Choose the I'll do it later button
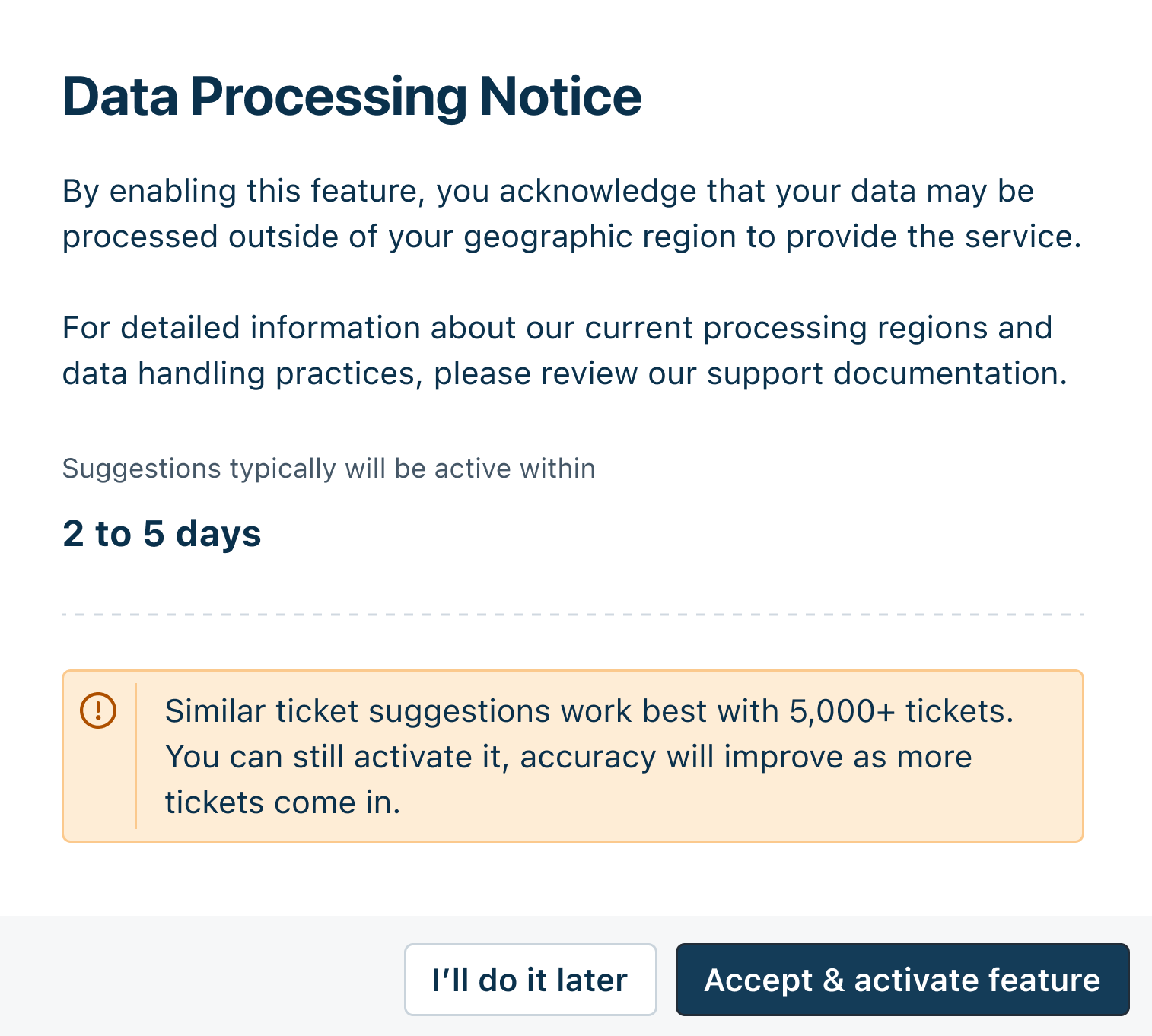This screenshot has height=1036, width=1152. coord(530,980)
